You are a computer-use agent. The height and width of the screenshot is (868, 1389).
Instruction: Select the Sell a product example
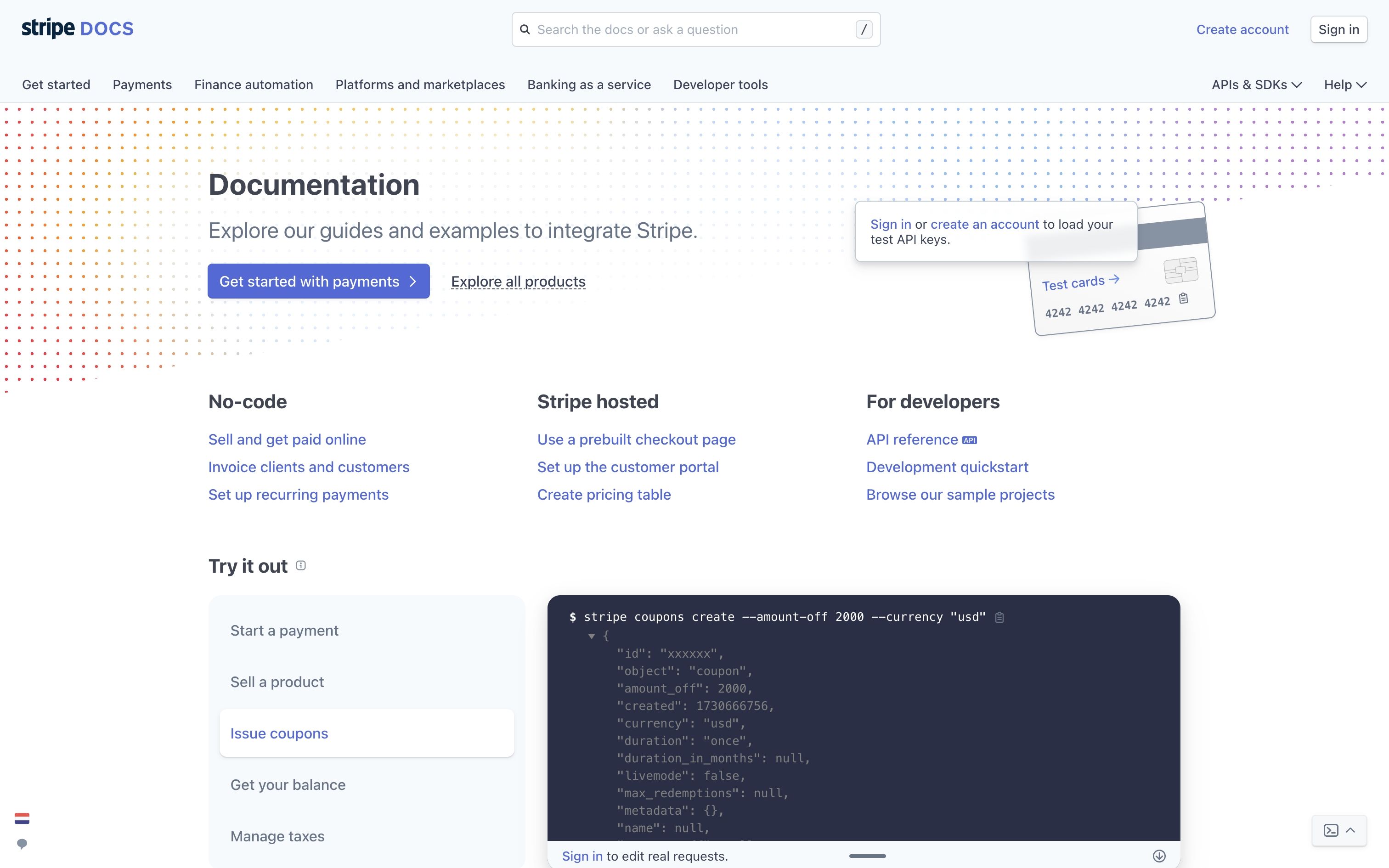367,682
